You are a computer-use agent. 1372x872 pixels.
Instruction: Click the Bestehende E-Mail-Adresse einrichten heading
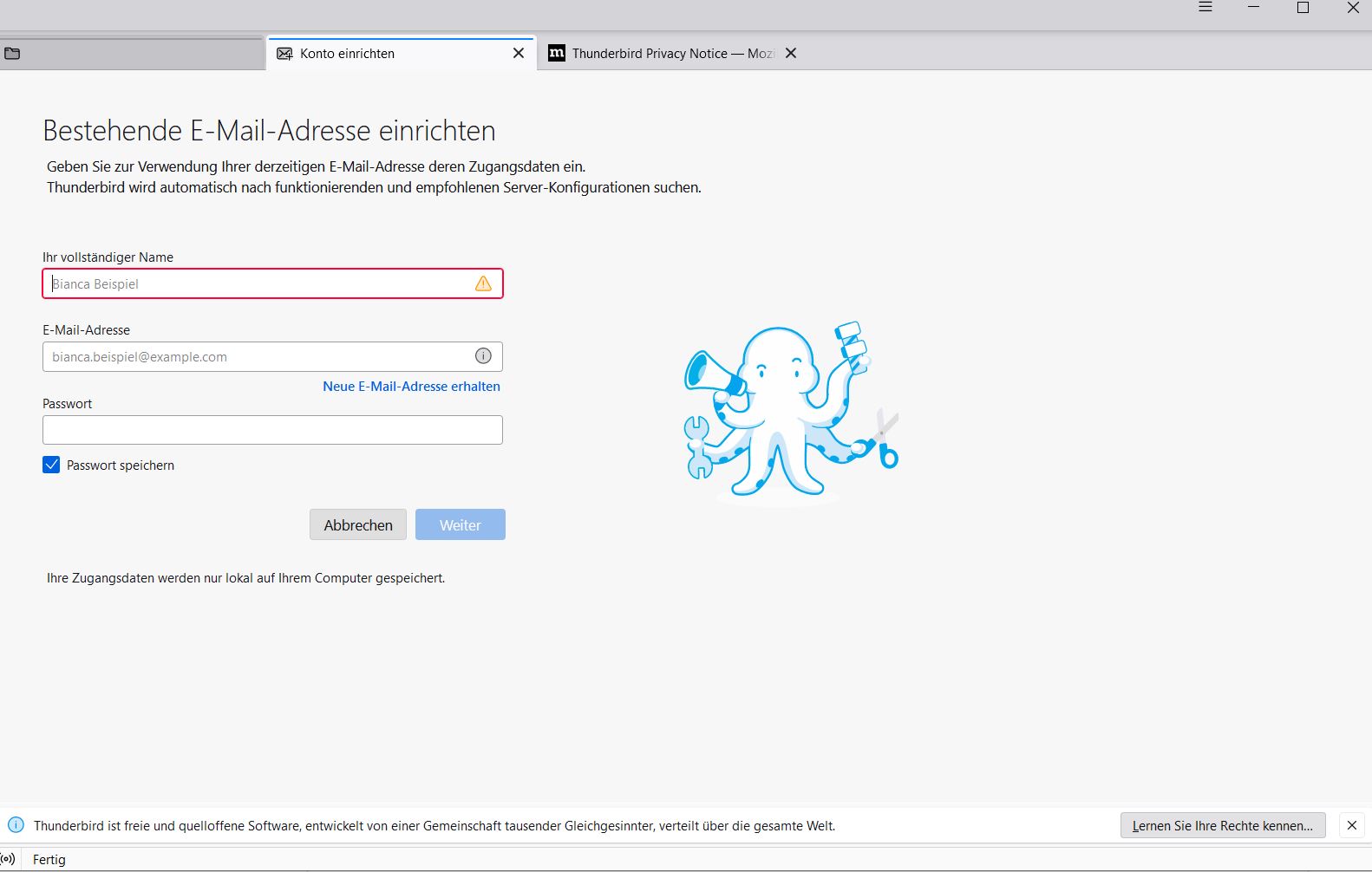tap(269, 130)
